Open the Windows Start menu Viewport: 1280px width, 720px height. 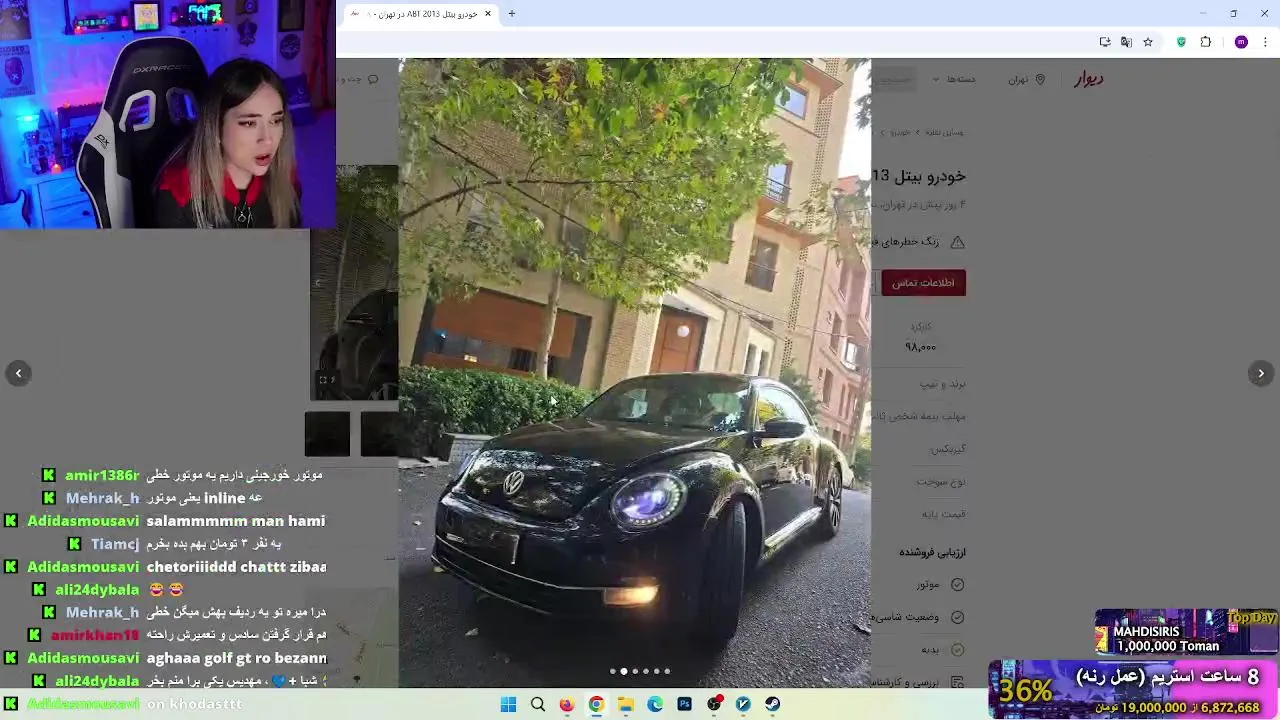pos(508,704)
